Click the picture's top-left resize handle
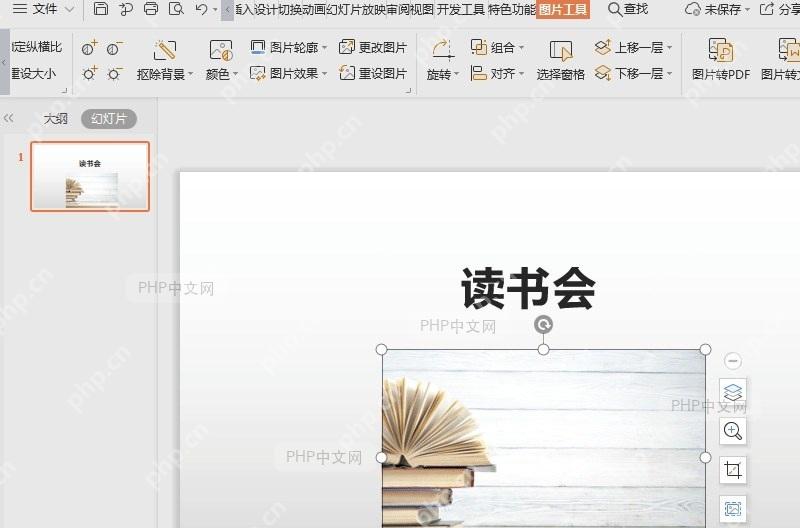 coord(381,349)
